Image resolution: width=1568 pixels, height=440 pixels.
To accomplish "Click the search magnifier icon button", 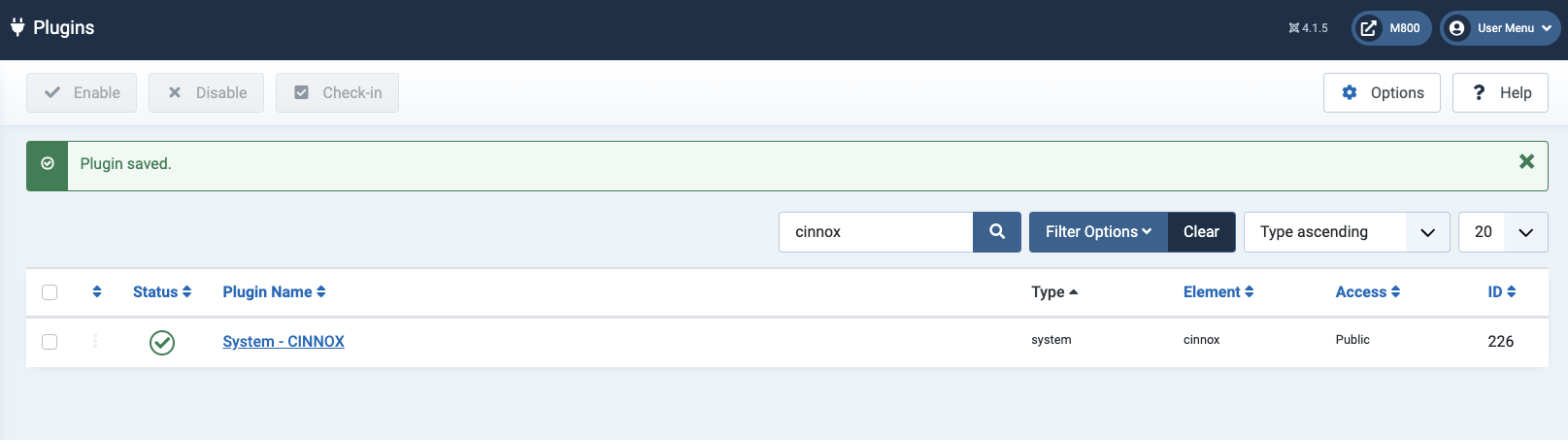I will click(996, 232).
